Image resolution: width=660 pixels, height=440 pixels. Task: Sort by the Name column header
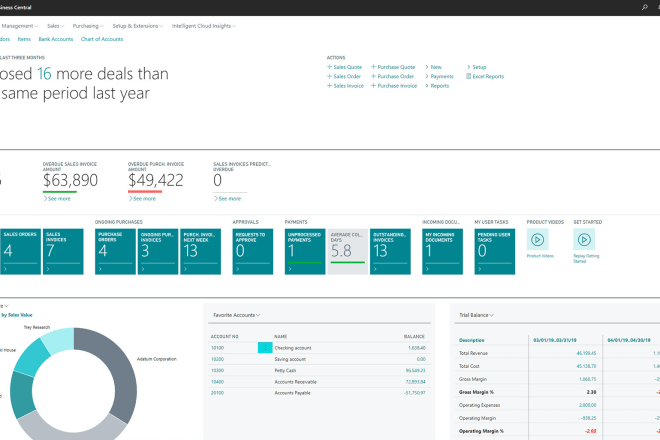click(280, 336)
